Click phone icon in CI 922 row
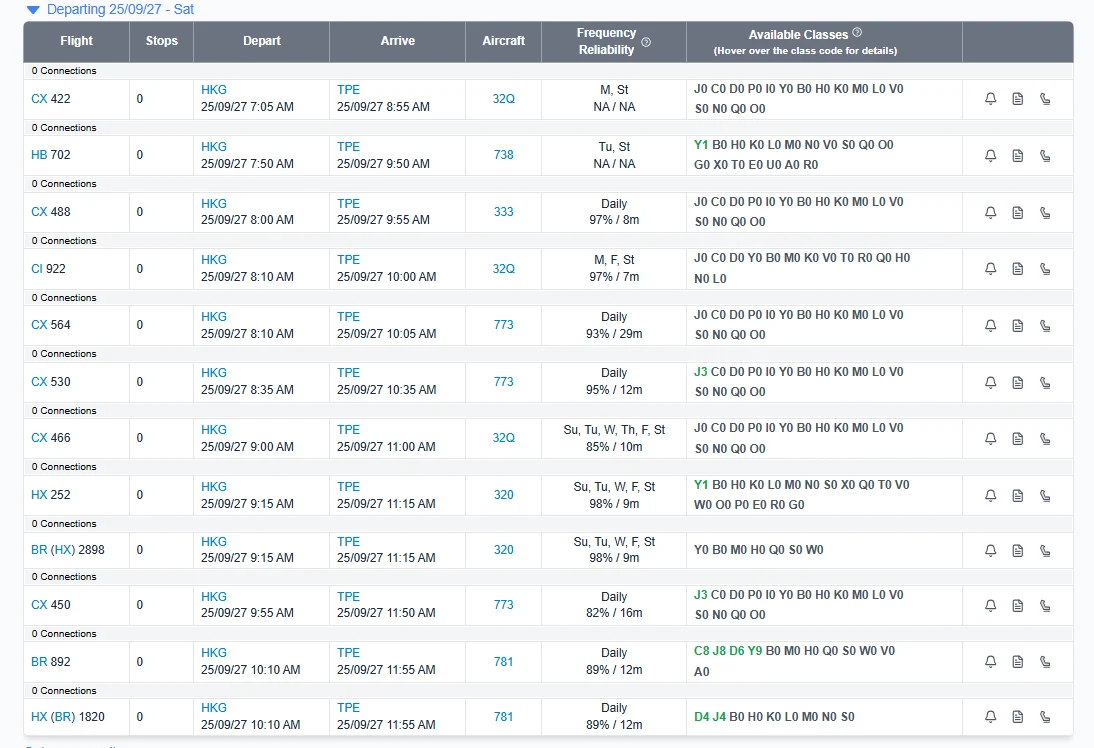The height and width of the screenshot is (748, 1094). click(1044, 269)
